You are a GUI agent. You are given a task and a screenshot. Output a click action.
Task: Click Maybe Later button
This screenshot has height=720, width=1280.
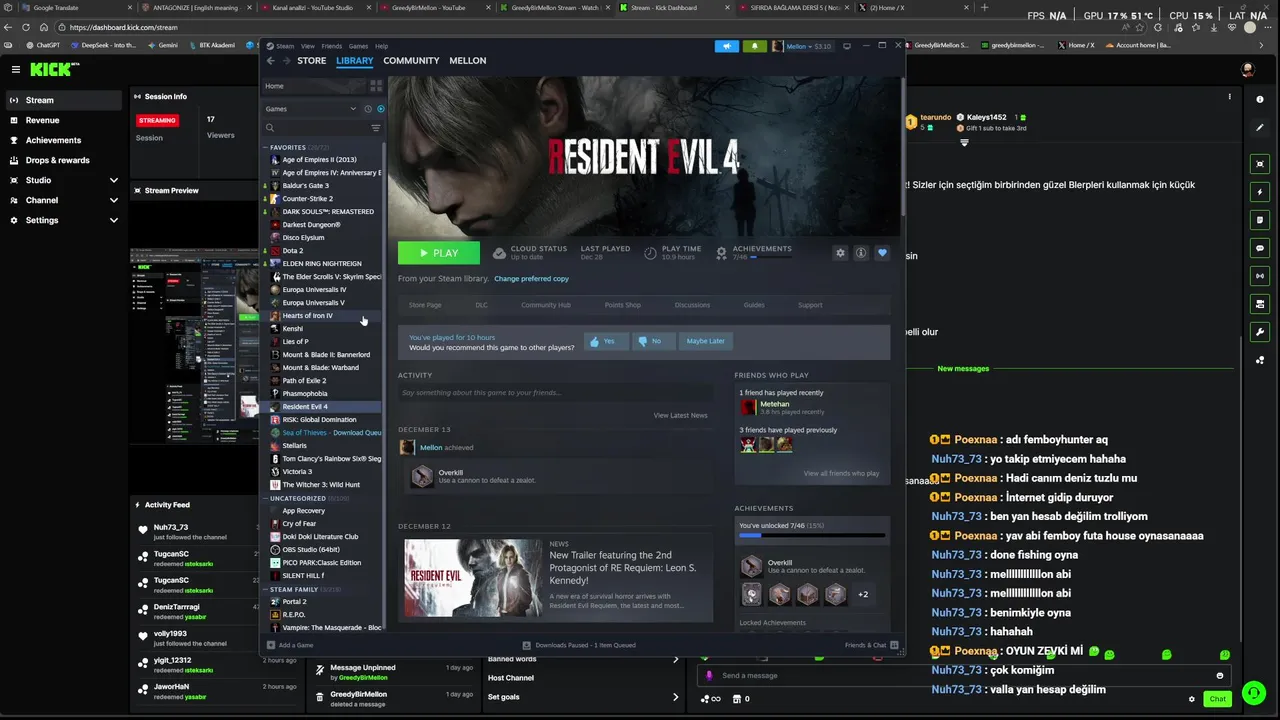(x=706, y=341)
